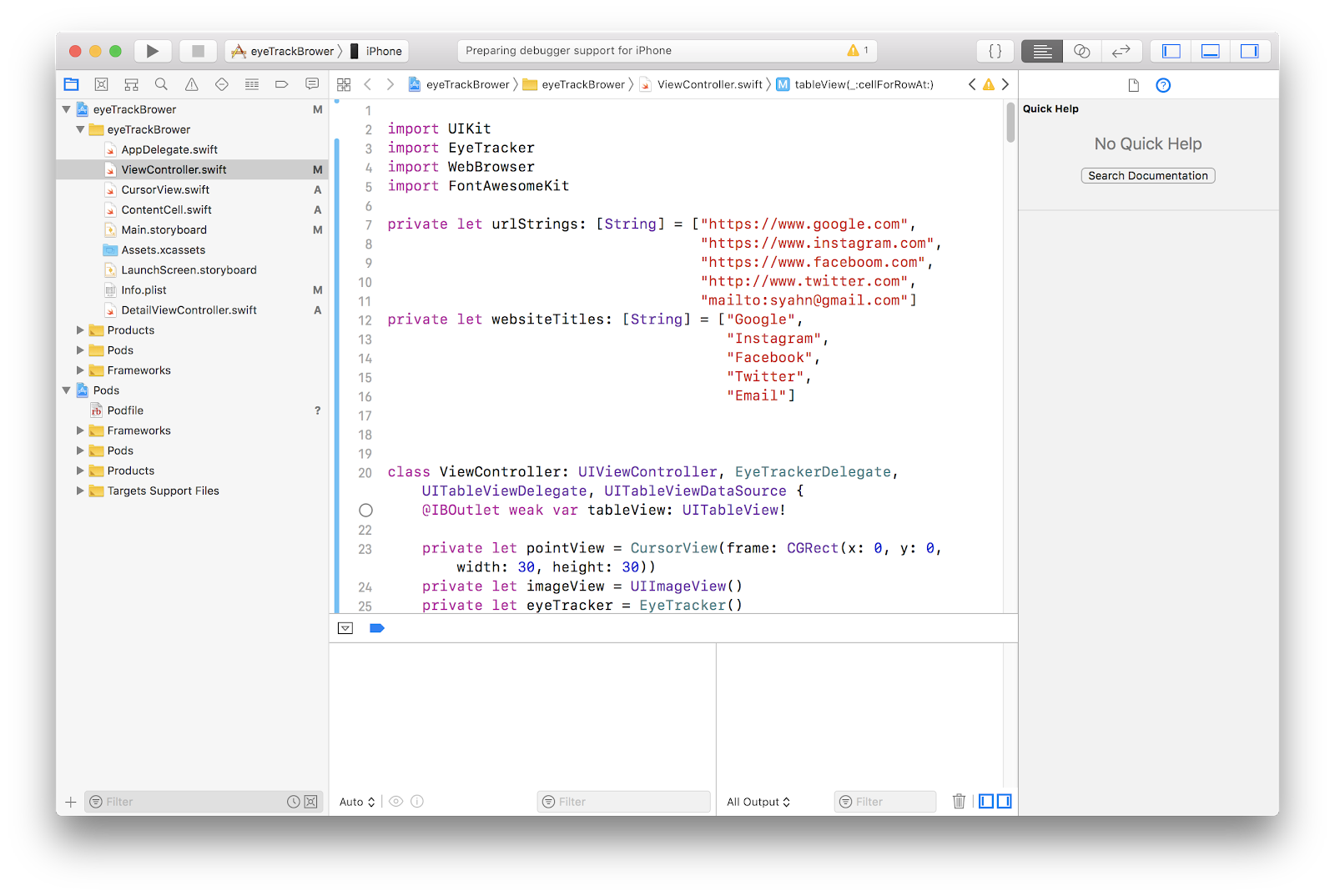Jump to previous issue arrow
Viewport: 1335px width, 896px height.
coord(972,84)
